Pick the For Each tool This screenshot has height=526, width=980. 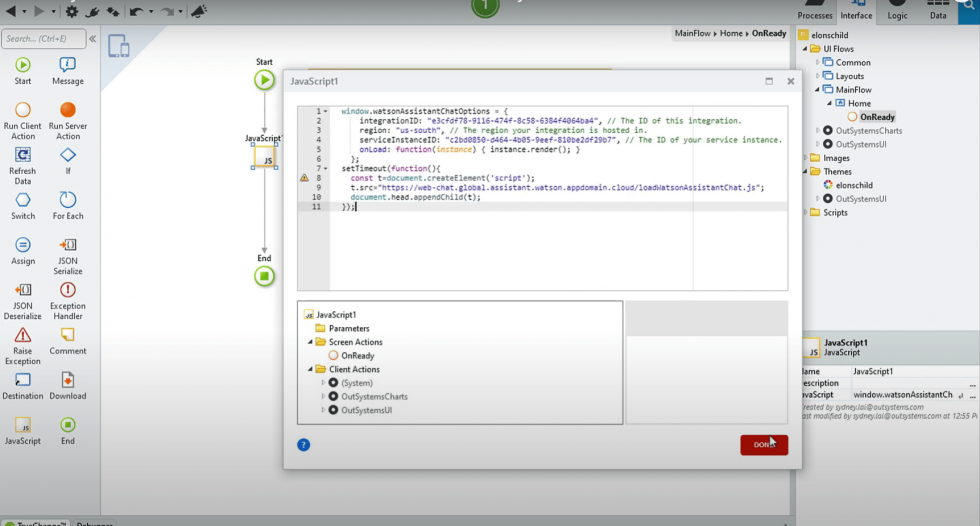click(x=67, y=200)
